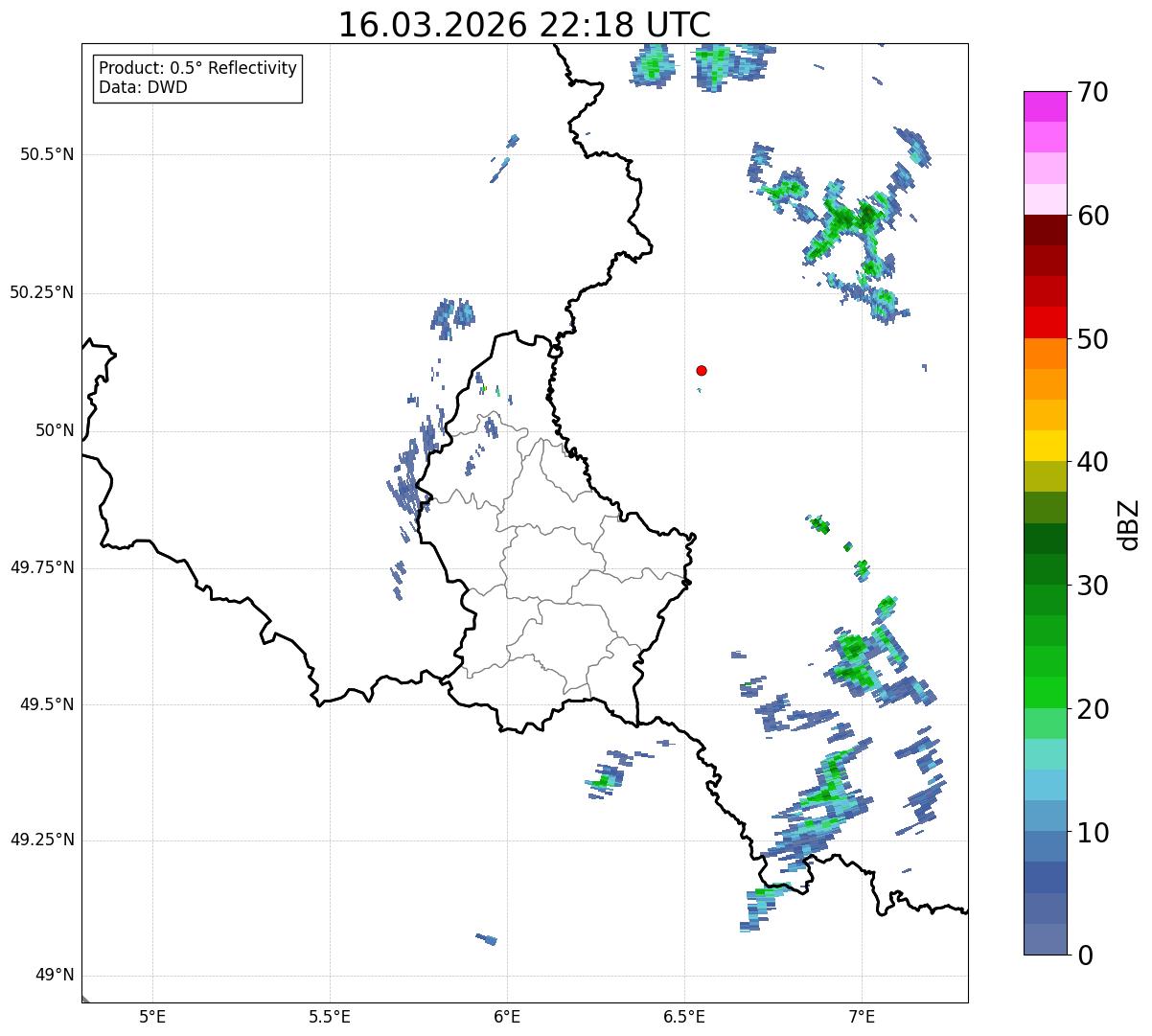Image resolution: width=1152 pixels, height=1036 pixels.
Task: Click the 50.25°N latitude tick label
Action: click(42, 292)
